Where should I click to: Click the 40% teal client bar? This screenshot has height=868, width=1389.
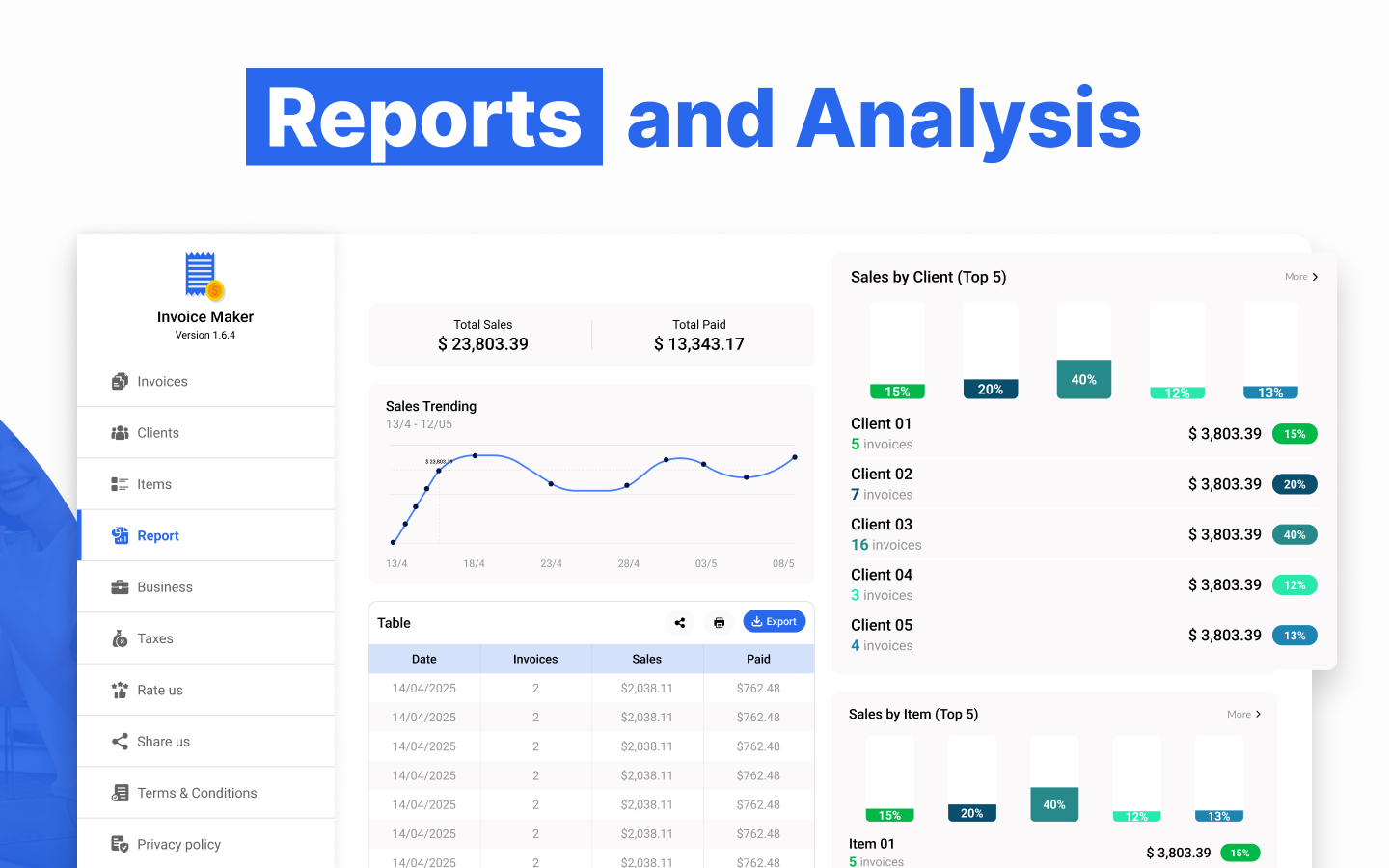pos(1084,379)
